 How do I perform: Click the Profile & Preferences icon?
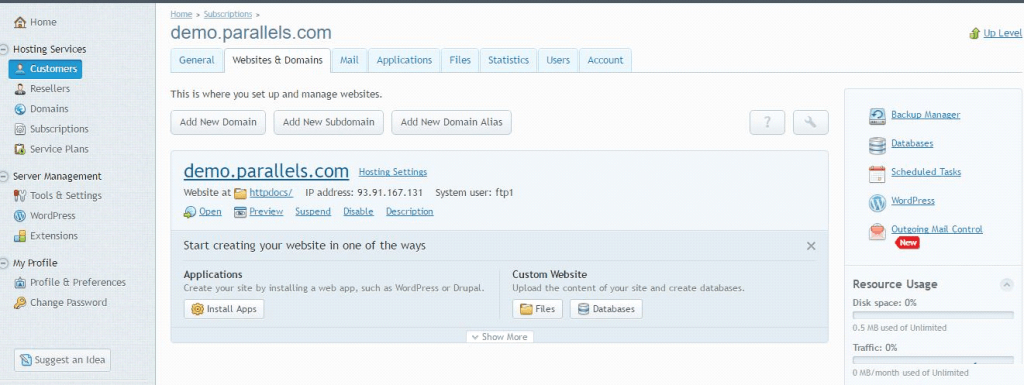click(20, 283)
